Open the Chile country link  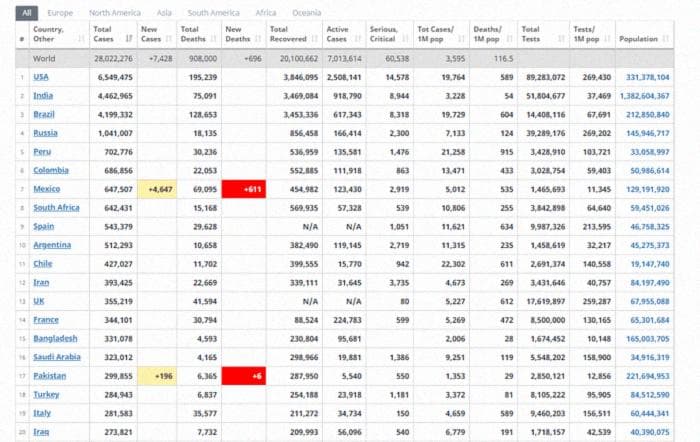(42, 264)
